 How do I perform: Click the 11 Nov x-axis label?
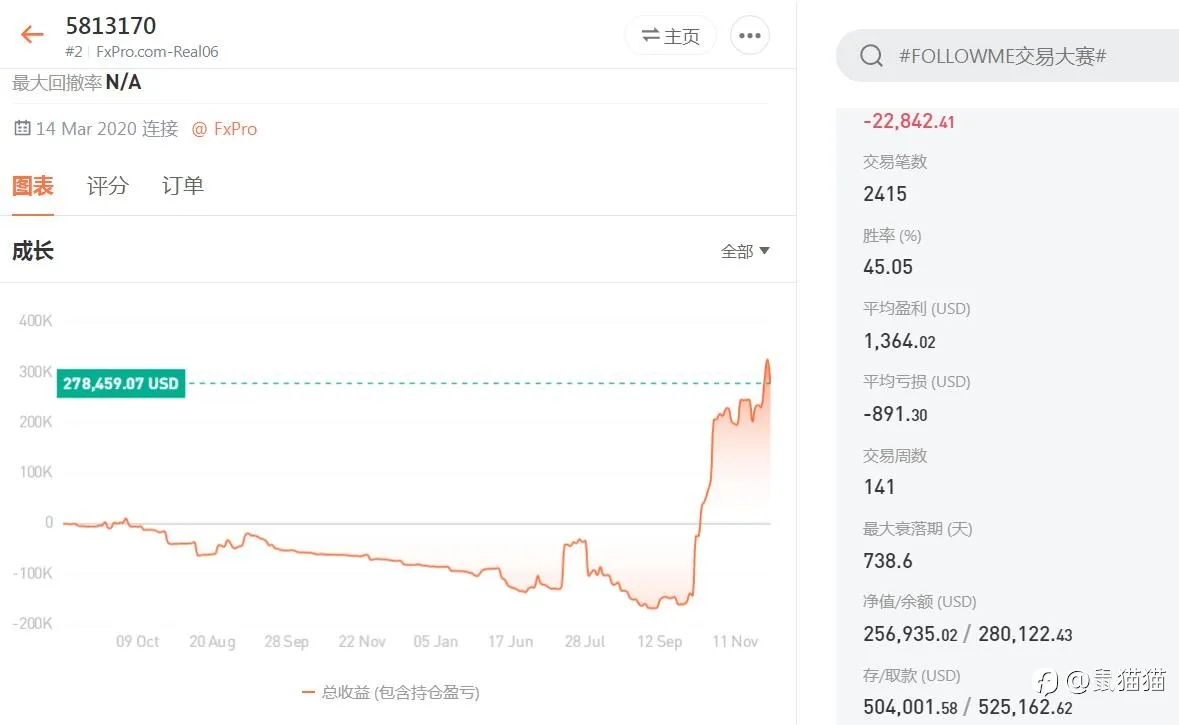(735, 642)
